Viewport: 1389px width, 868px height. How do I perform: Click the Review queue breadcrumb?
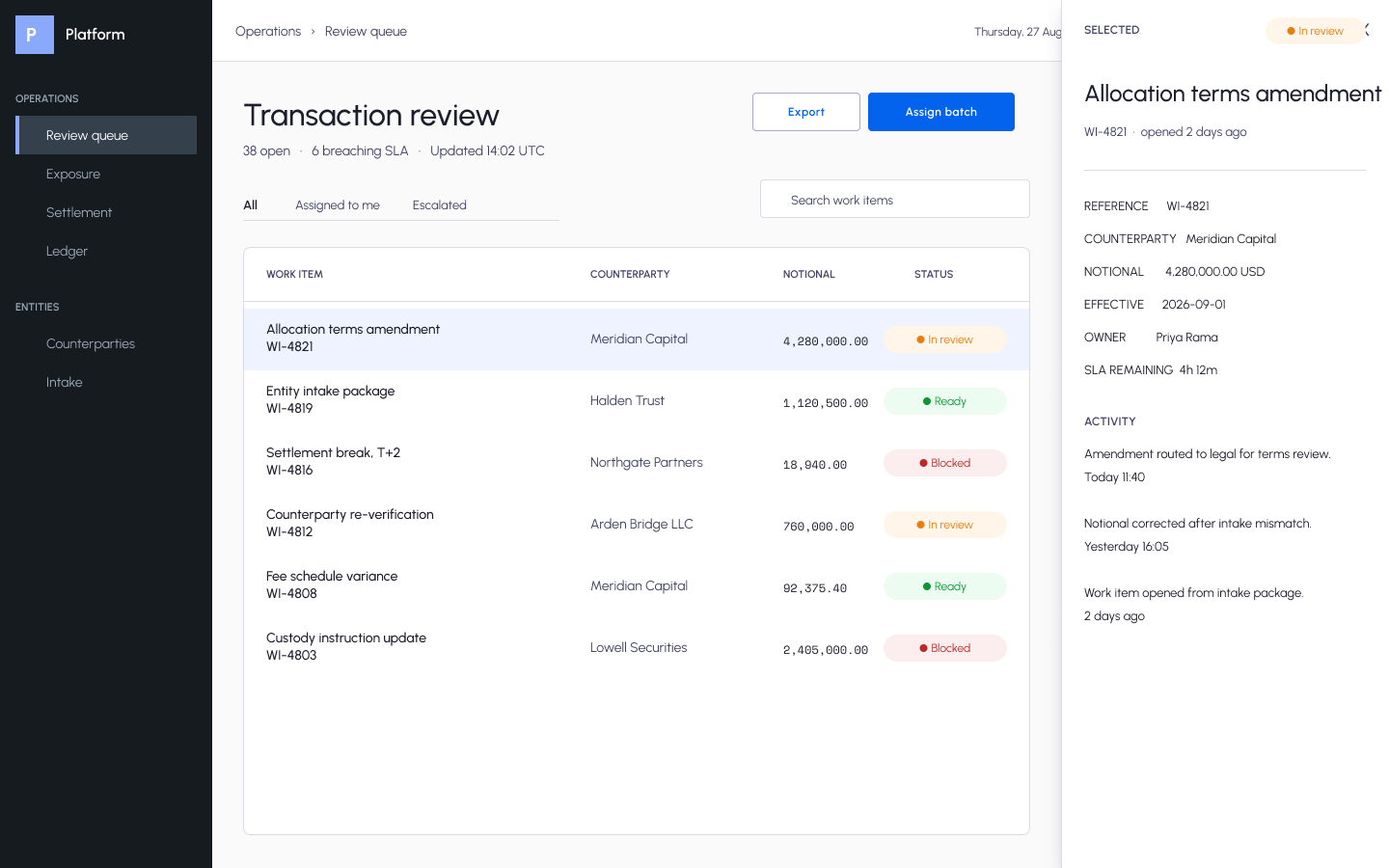point(366,31)
